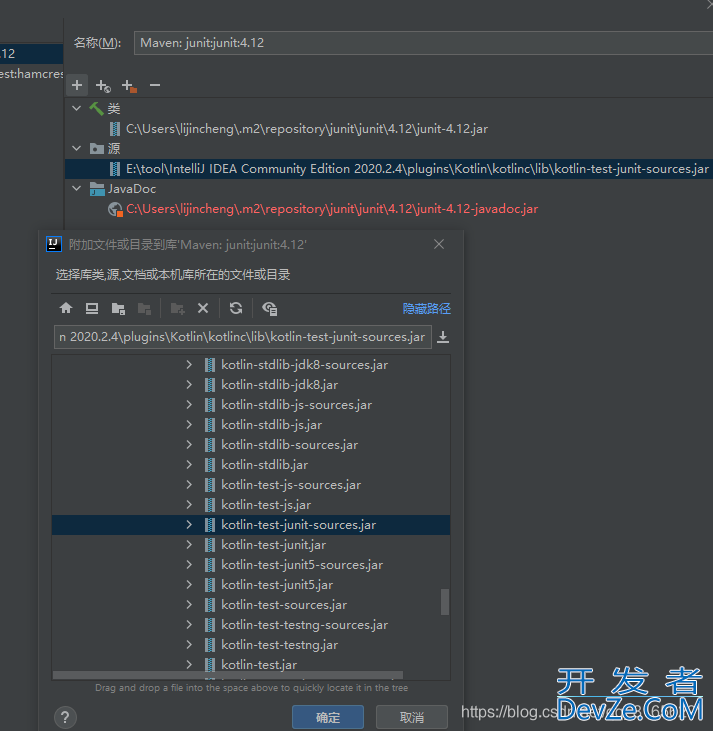Click the Delete (X) toolbar icon
Image resolution: width=713 pixels, height=731 pixels.
point(203,308)
